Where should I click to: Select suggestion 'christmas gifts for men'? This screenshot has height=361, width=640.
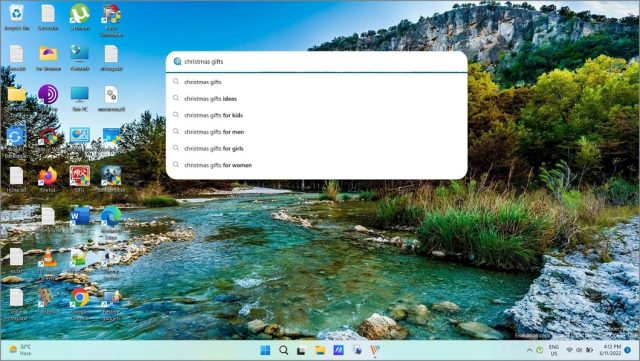tap(317, 132)
